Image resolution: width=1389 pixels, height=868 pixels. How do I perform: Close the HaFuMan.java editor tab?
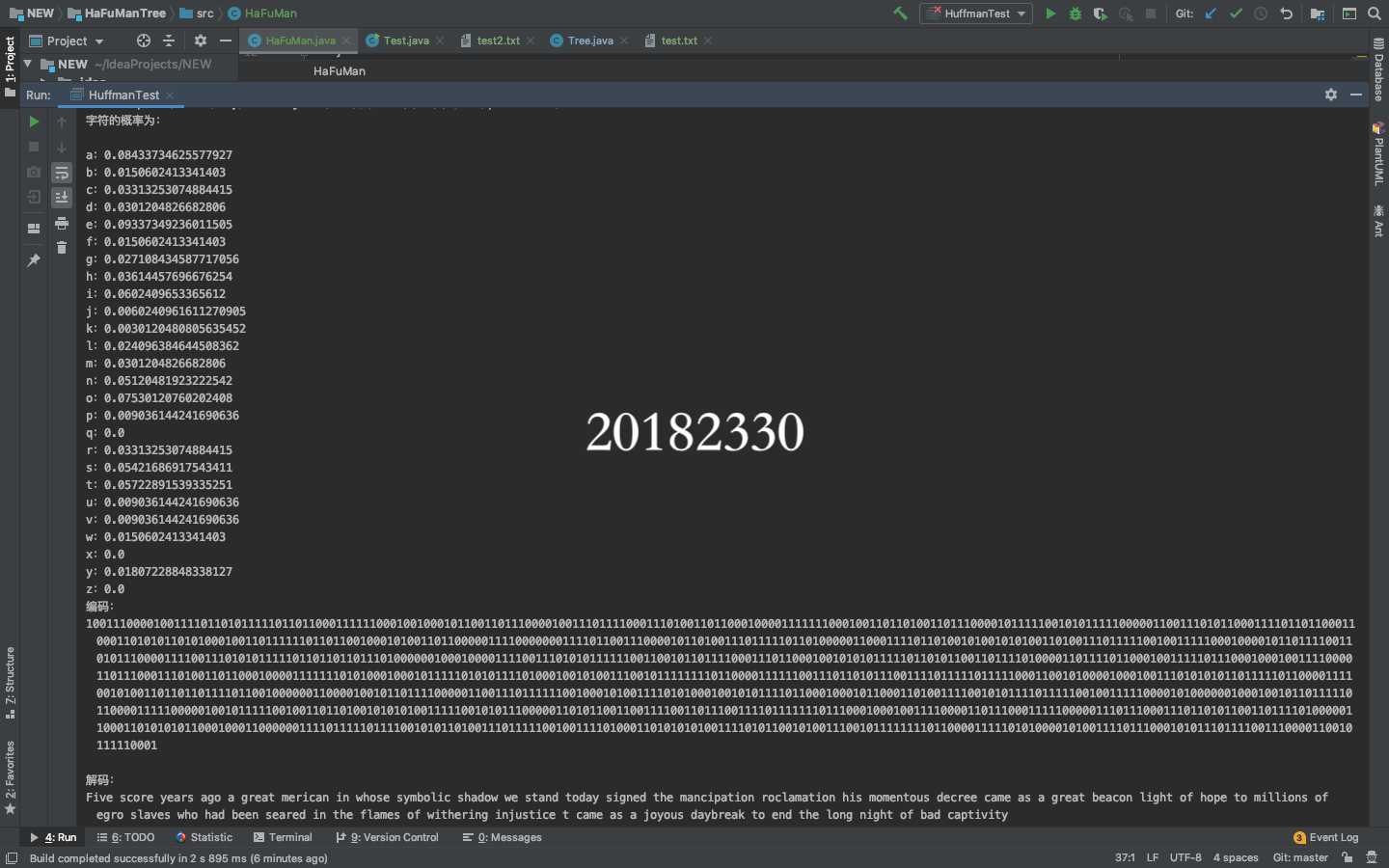(346, 41)
